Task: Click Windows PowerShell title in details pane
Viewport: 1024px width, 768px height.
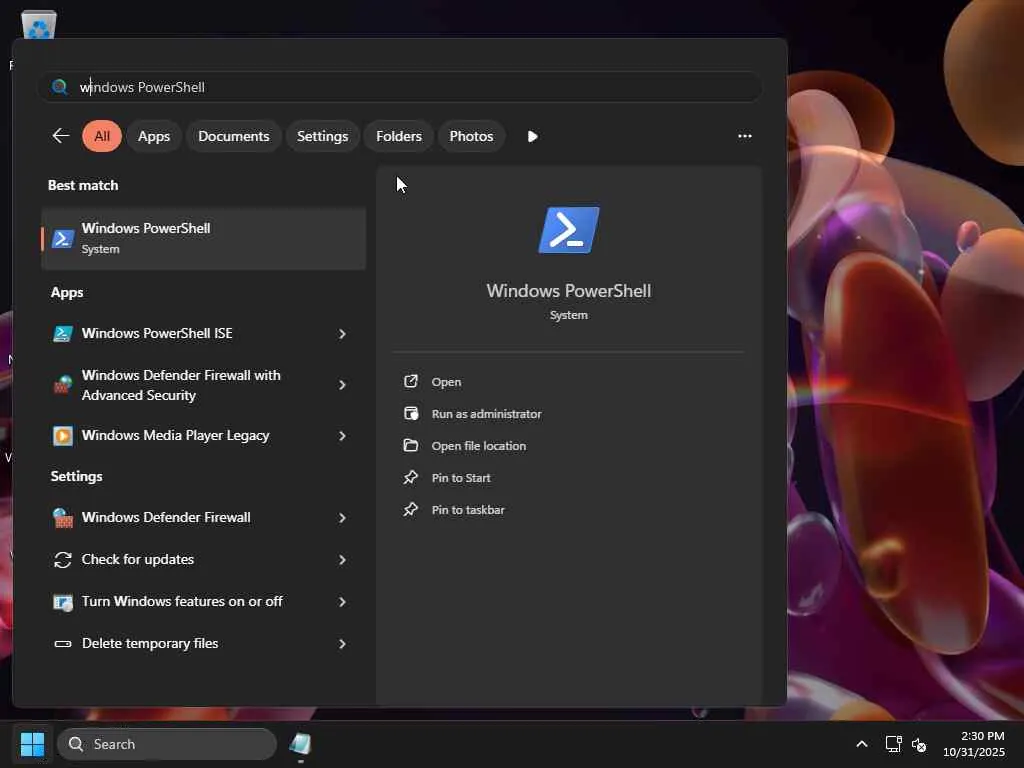Action: tap(568, 291)
